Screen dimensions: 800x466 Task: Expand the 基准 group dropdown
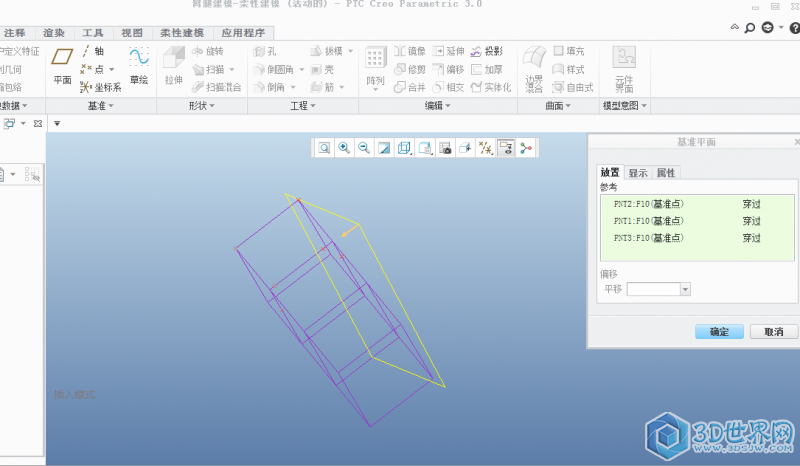(101, 106)
